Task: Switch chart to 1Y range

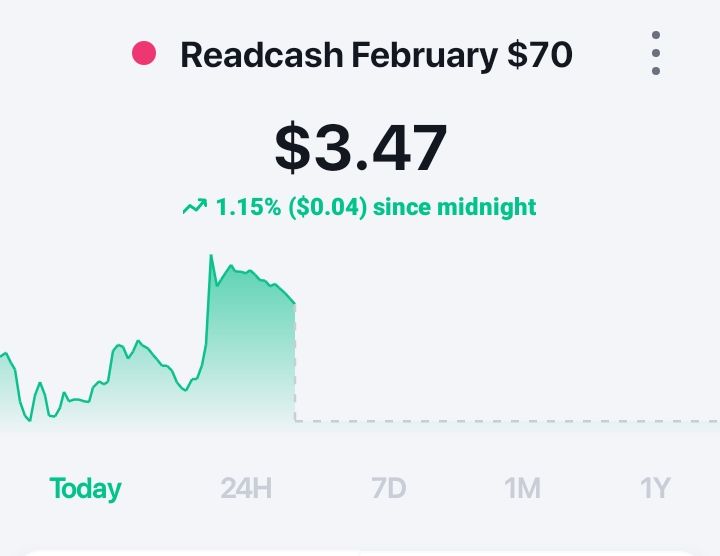Action: pos(656,488)
